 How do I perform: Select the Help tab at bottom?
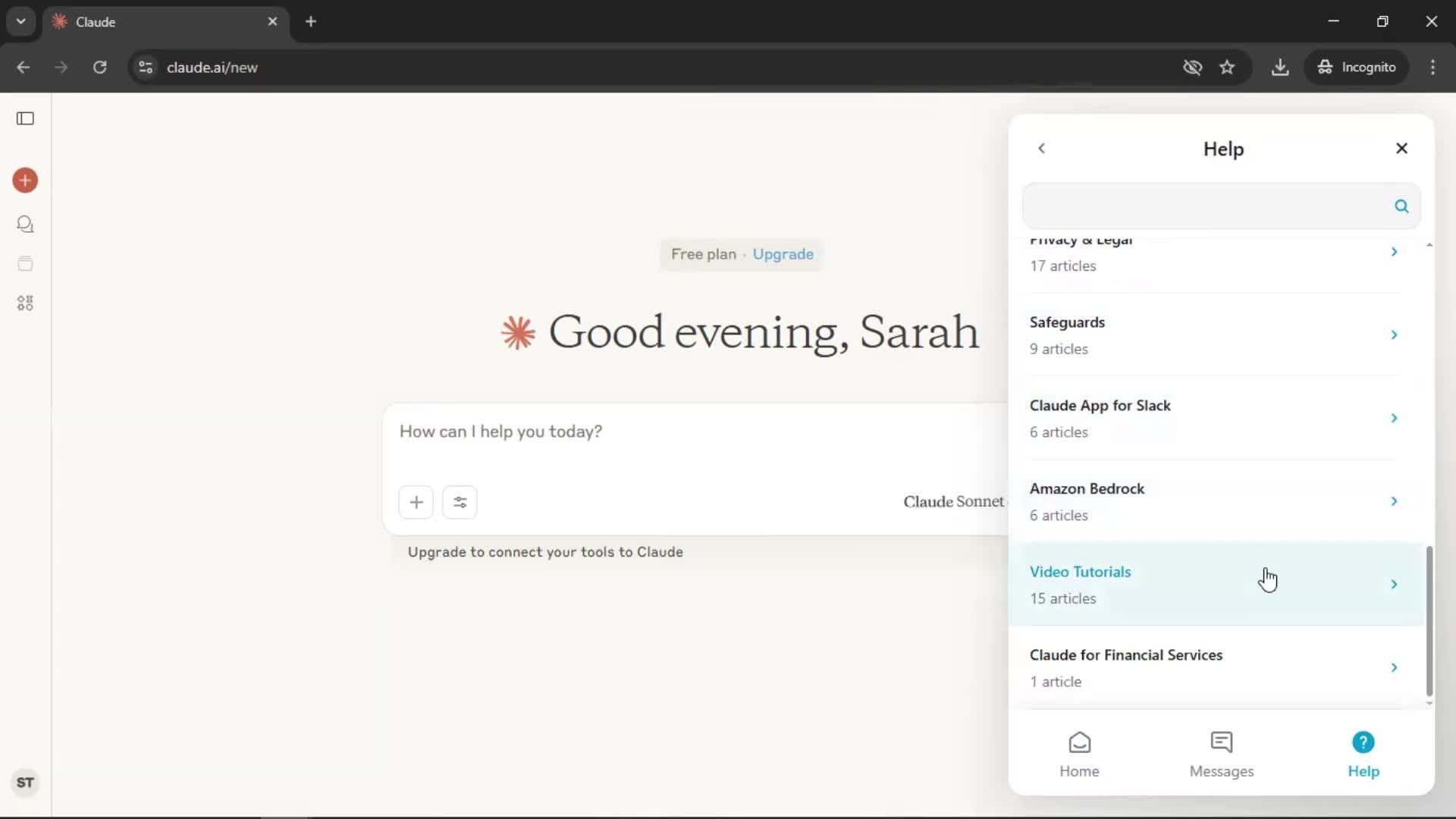(x=1363, y=755)
